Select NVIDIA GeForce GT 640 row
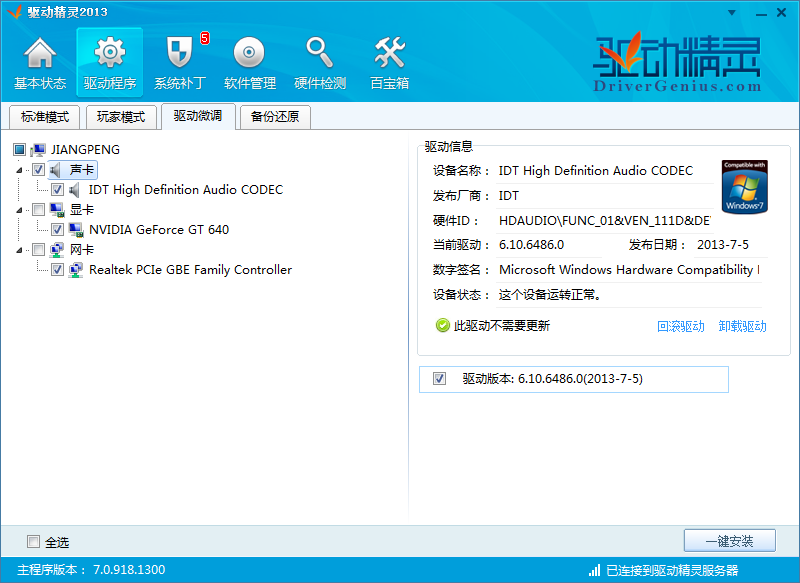This screenshot has width=800, height=583. tap(159, 230)
